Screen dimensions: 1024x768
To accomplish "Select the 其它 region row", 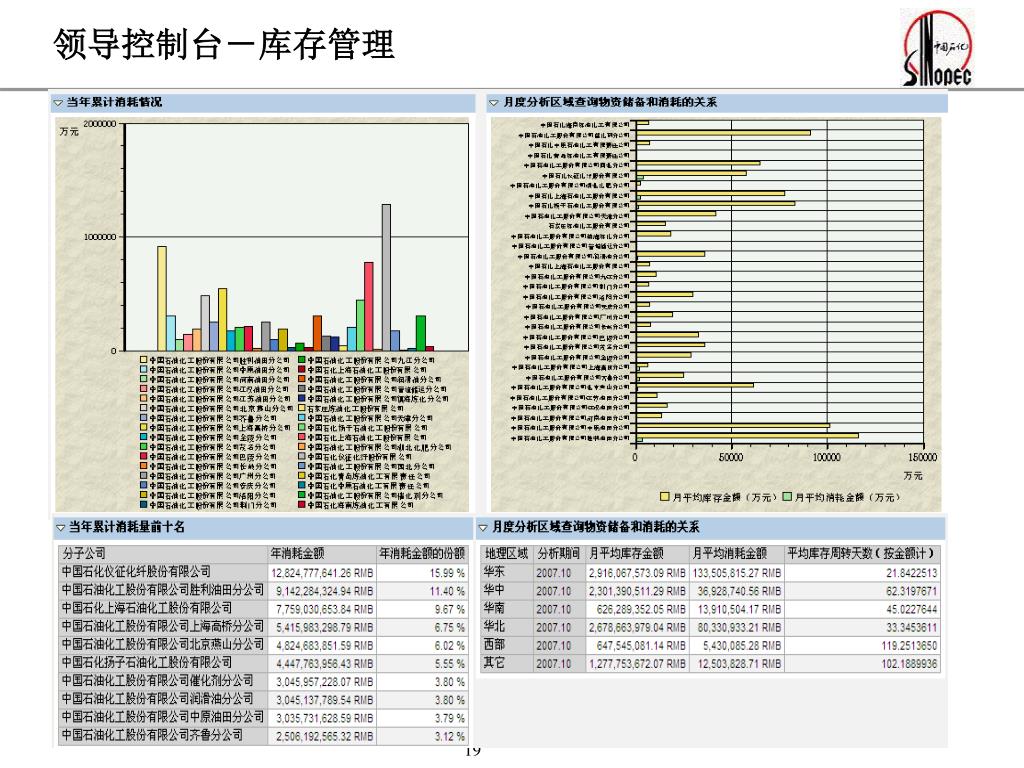I will click(x=712, y=664).
